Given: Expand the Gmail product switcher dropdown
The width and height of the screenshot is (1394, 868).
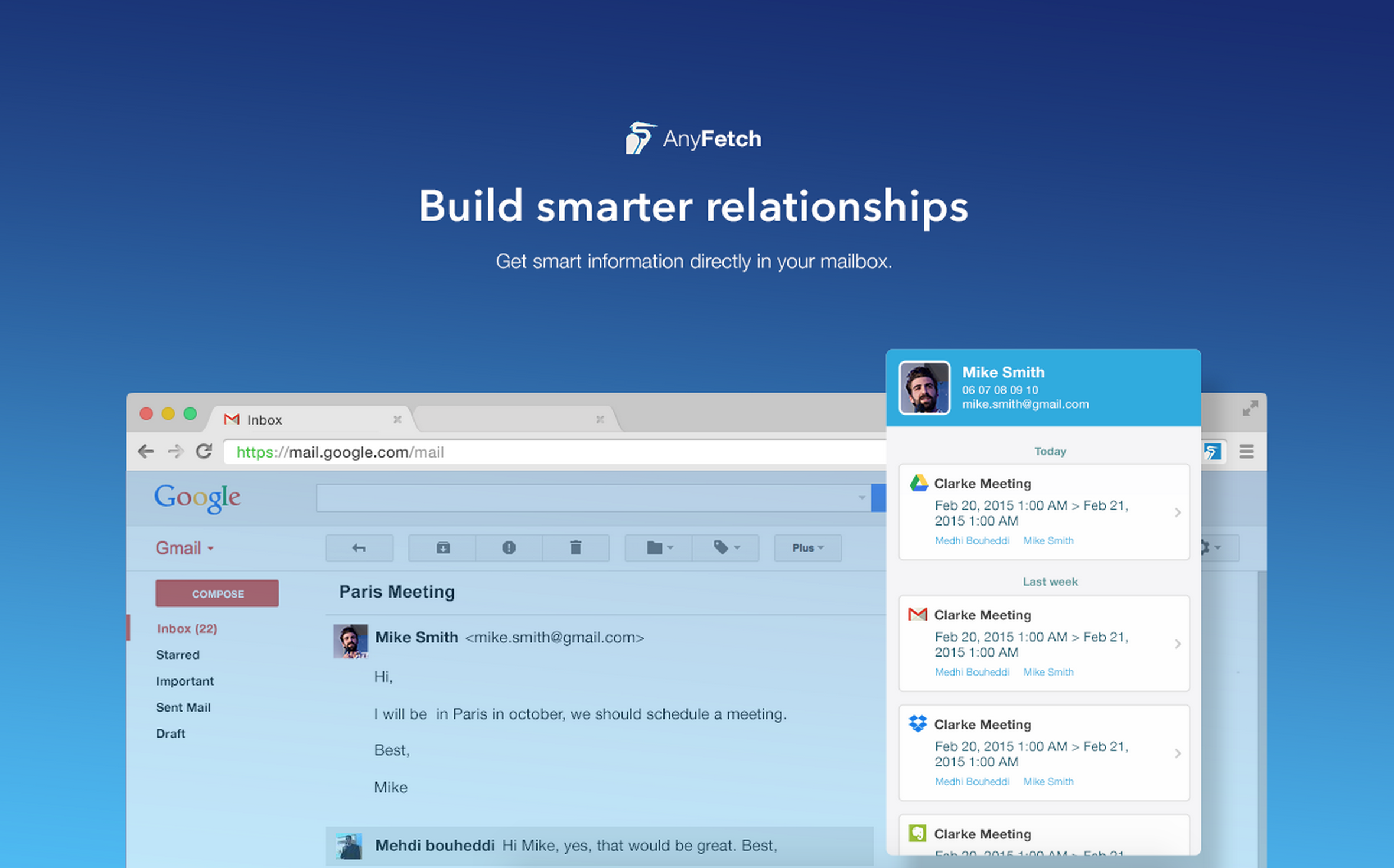Looking at the screenshot, I should pyautogui.click(x=184, y=548).
